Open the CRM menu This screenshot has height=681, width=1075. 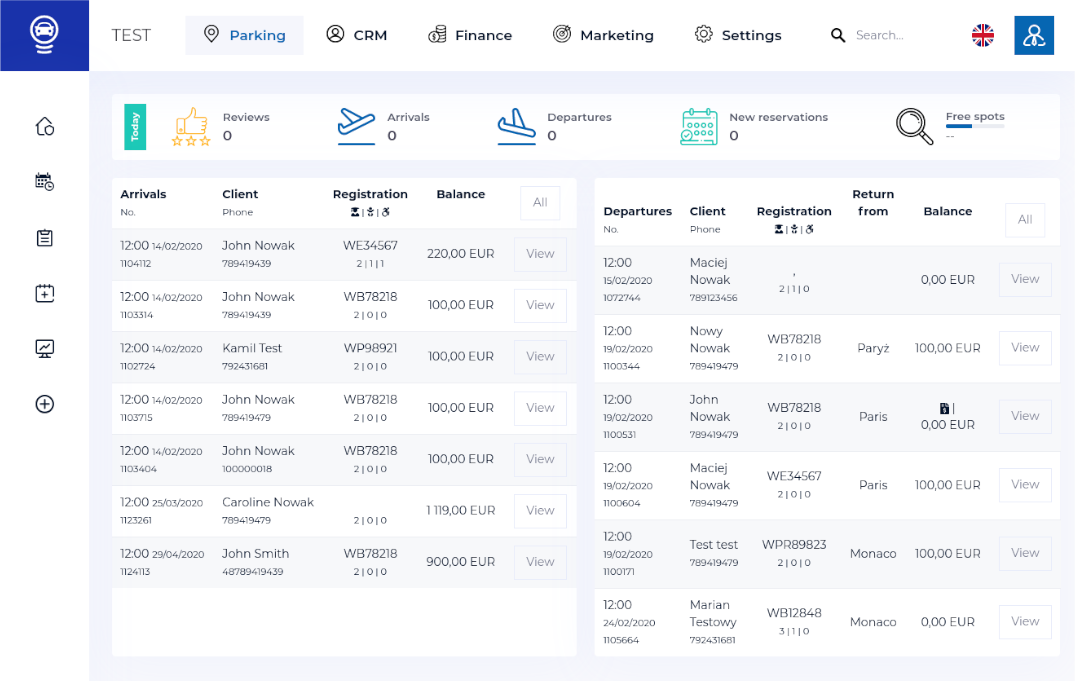pyautogui.click(x=357, y=35)
